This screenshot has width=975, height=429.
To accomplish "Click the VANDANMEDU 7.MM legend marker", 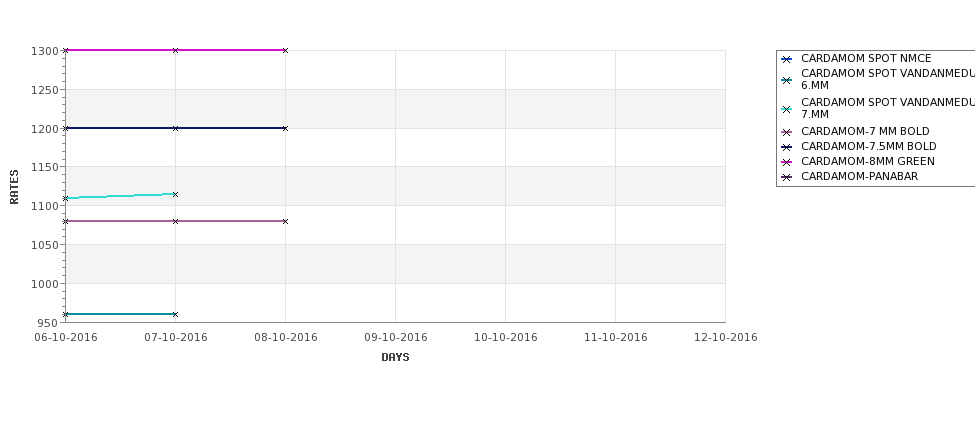I will coord(786,109).
